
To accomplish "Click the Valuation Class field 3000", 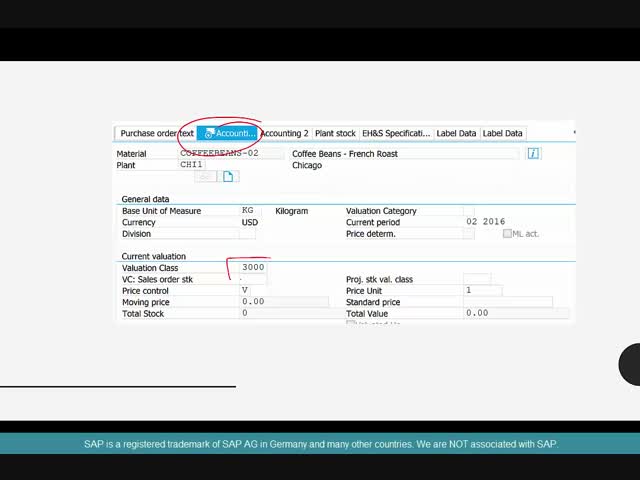I will pos(253,267).
